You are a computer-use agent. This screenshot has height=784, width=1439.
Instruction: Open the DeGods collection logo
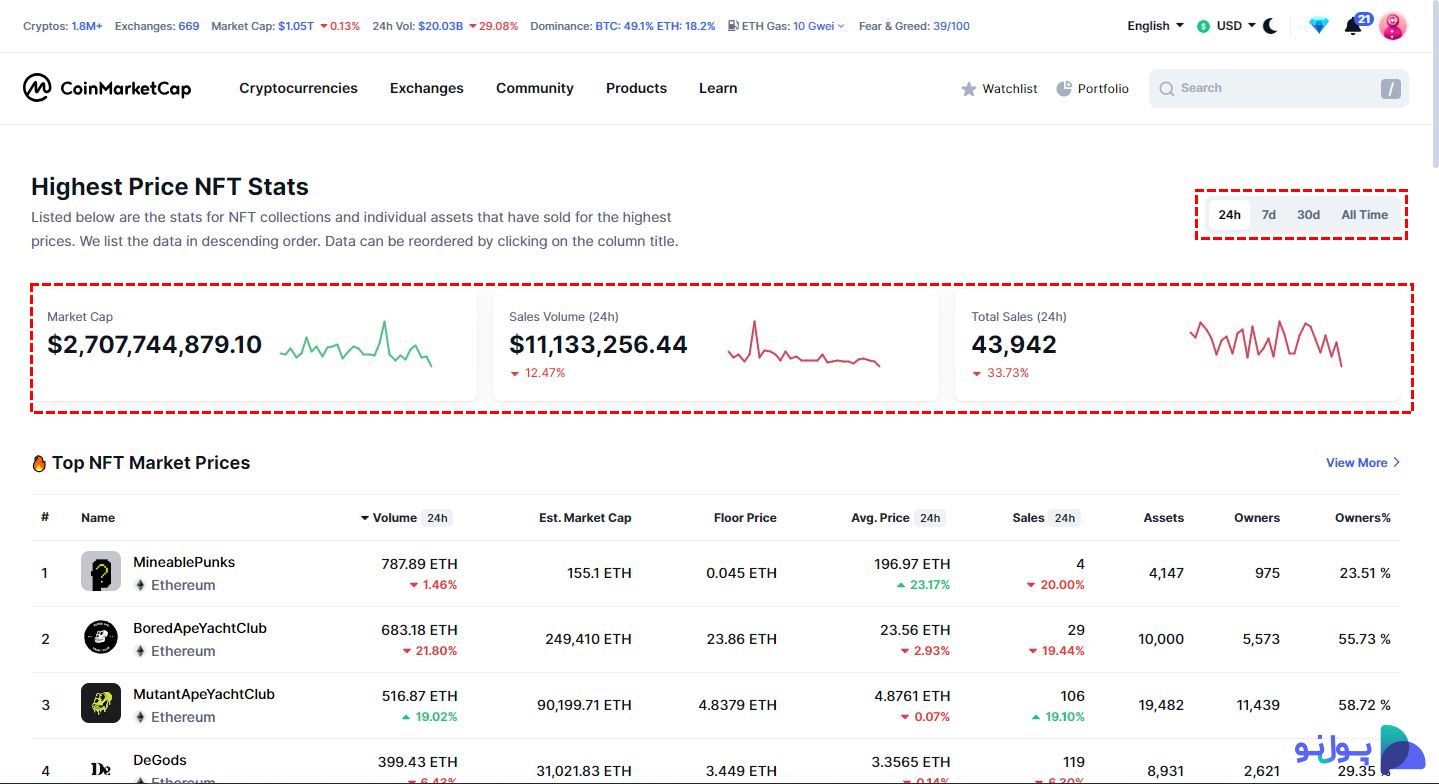point(101,768)
